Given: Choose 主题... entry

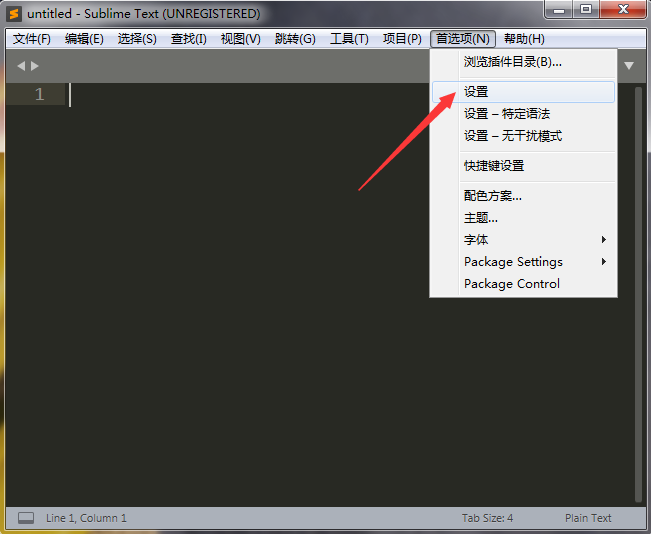Looking at the screenshot, I should click(523, 218).
